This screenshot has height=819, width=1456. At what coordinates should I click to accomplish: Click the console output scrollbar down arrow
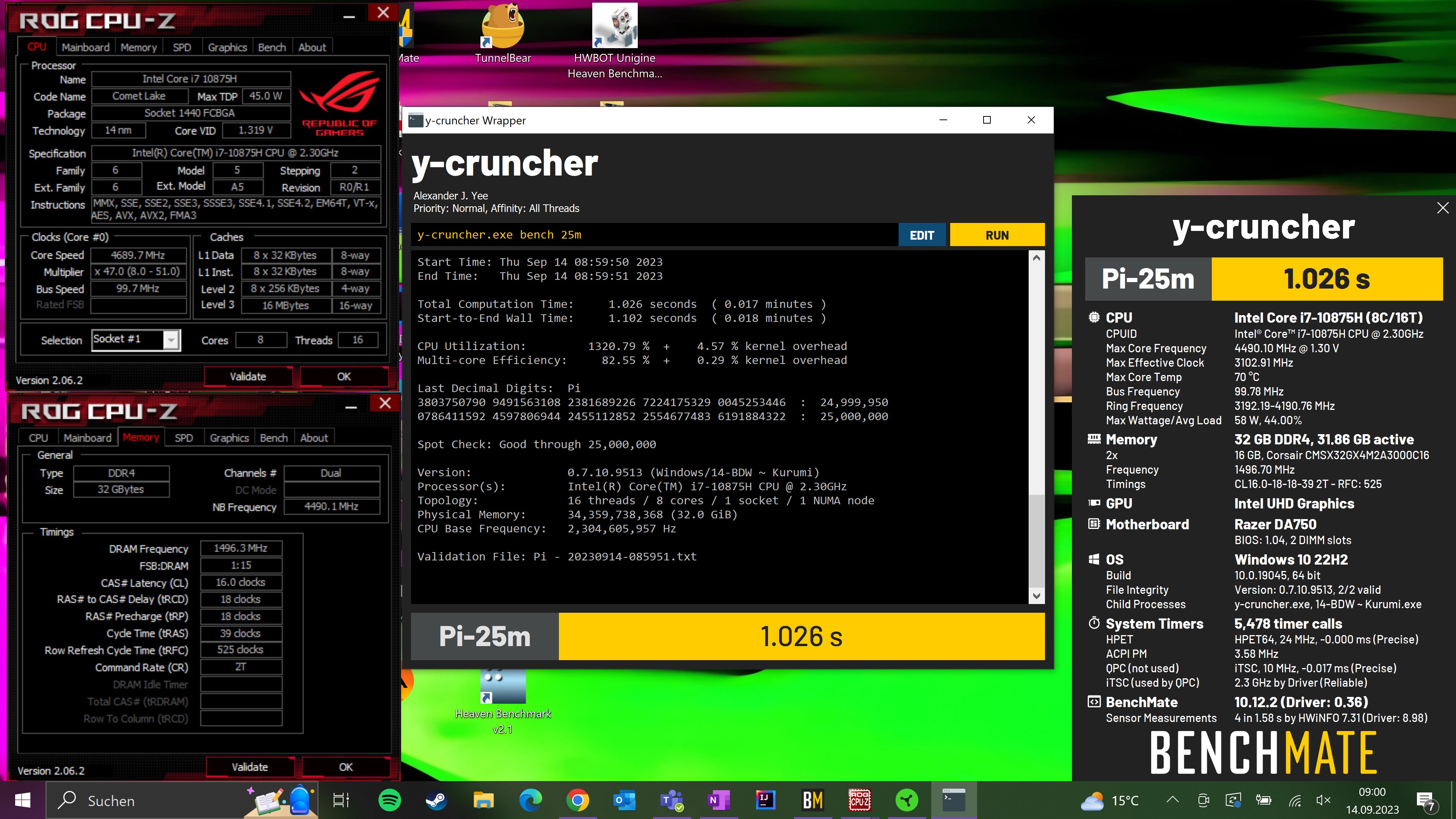tap(1036, 596)
